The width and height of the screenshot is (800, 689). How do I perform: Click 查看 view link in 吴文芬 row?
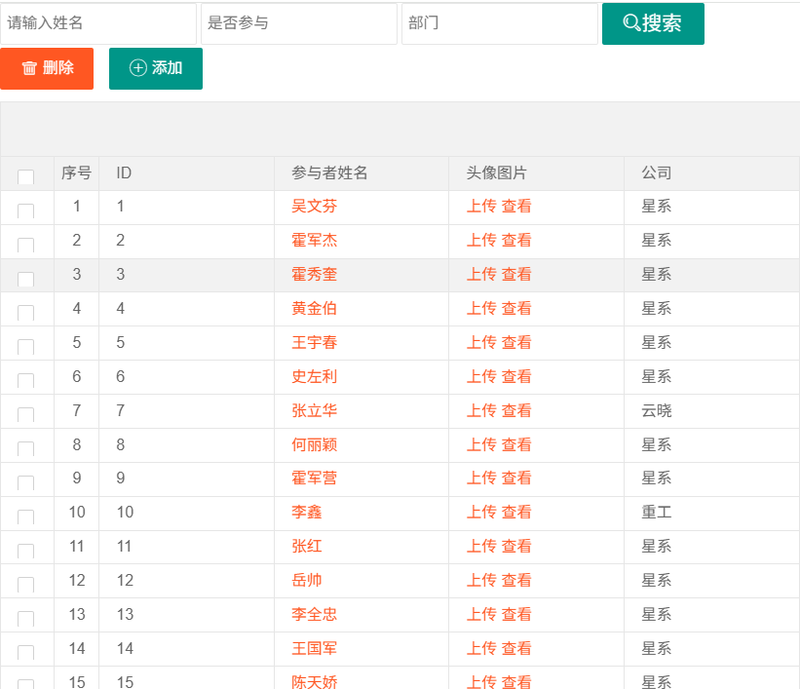coord(516,206)
